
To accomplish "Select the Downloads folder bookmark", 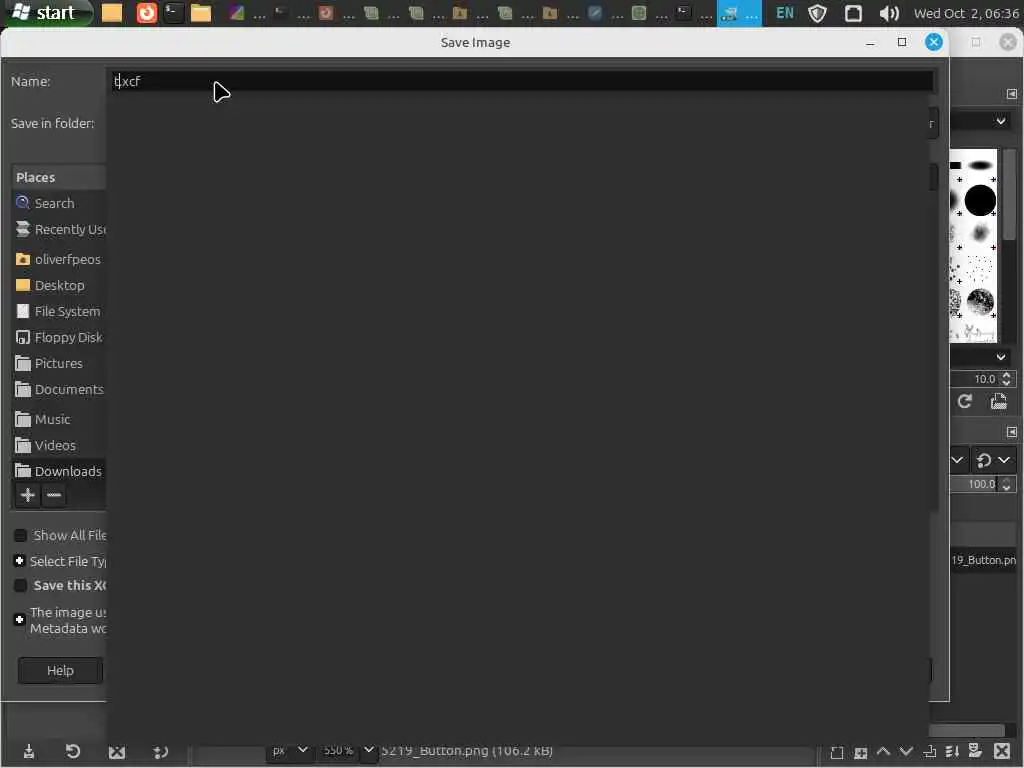I will (x=58, y=471).
